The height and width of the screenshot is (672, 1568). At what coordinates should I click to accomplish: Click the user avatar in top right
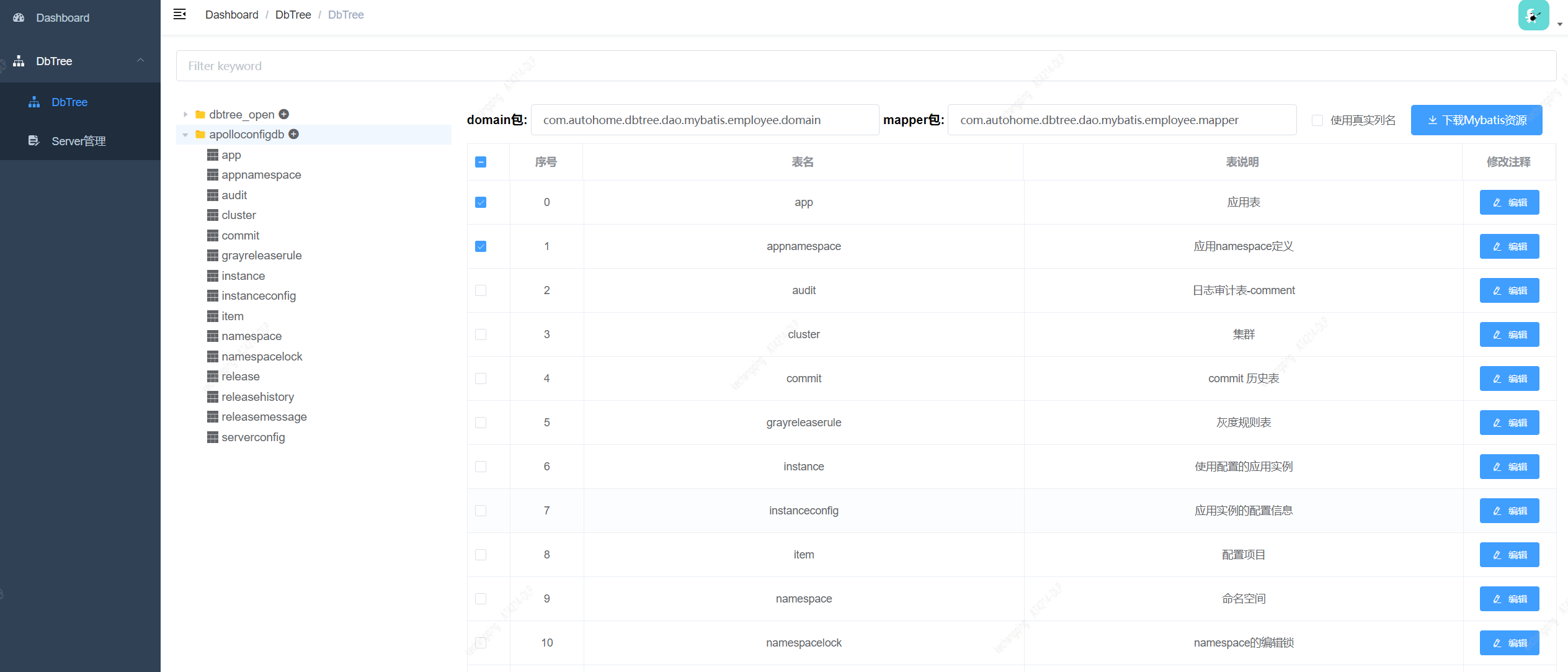1533,16
